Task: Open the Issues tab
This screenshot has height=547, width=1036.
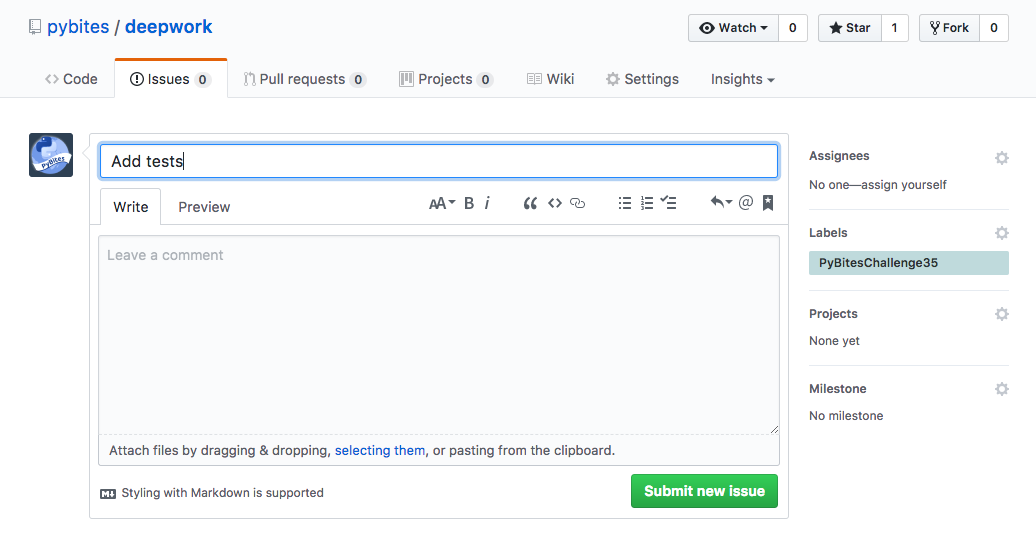Action: click(170, 79)
